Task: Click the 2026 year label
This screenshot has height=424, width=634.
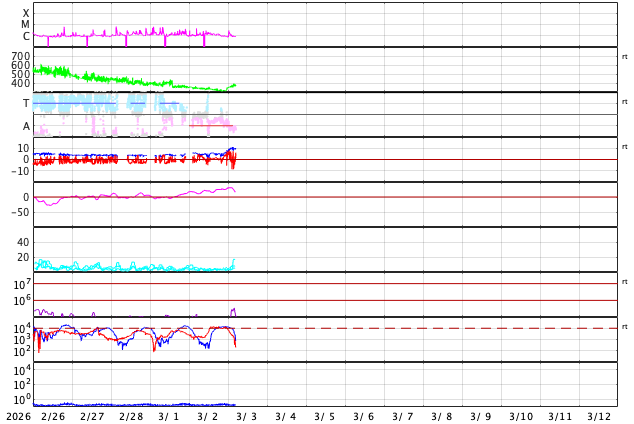Action: click(x=18, y=416)
